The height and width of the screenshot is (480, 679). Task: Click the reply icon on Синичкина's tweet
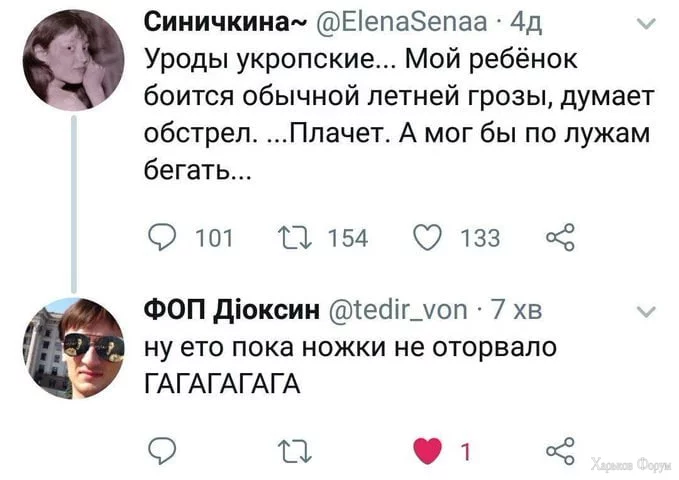[x=161, y=237]
